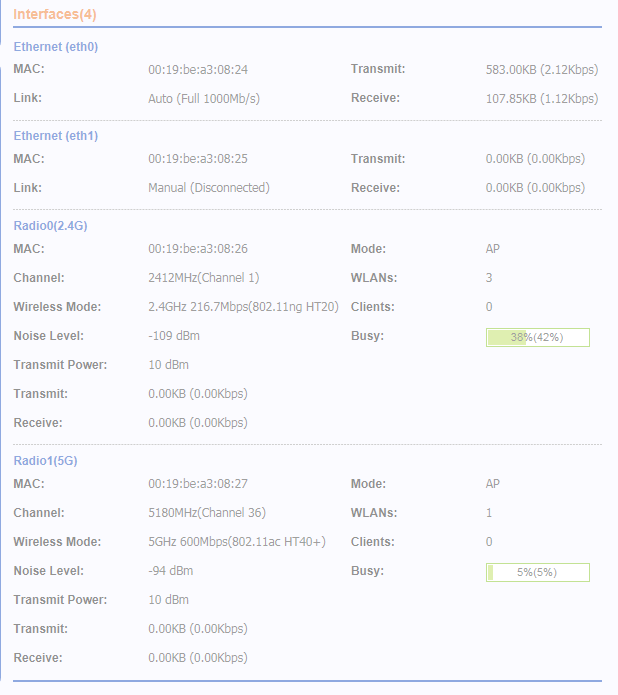This screenshot has width=618, height=695.
Task: Click the Interfaces(4) section heading
Action: click(55, 14)
